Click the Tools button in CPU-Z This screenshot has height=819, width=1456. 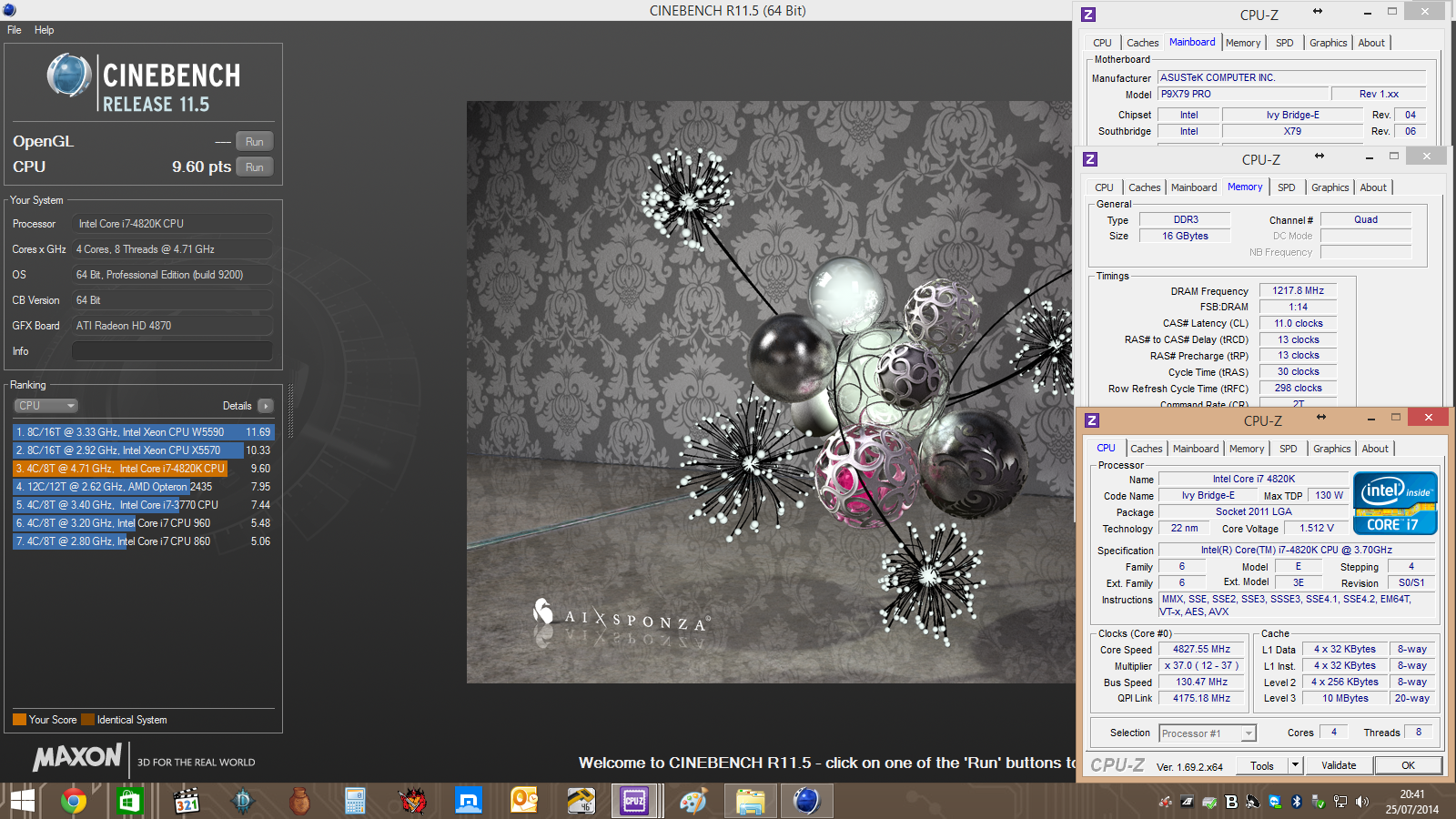pos(1262,766)
